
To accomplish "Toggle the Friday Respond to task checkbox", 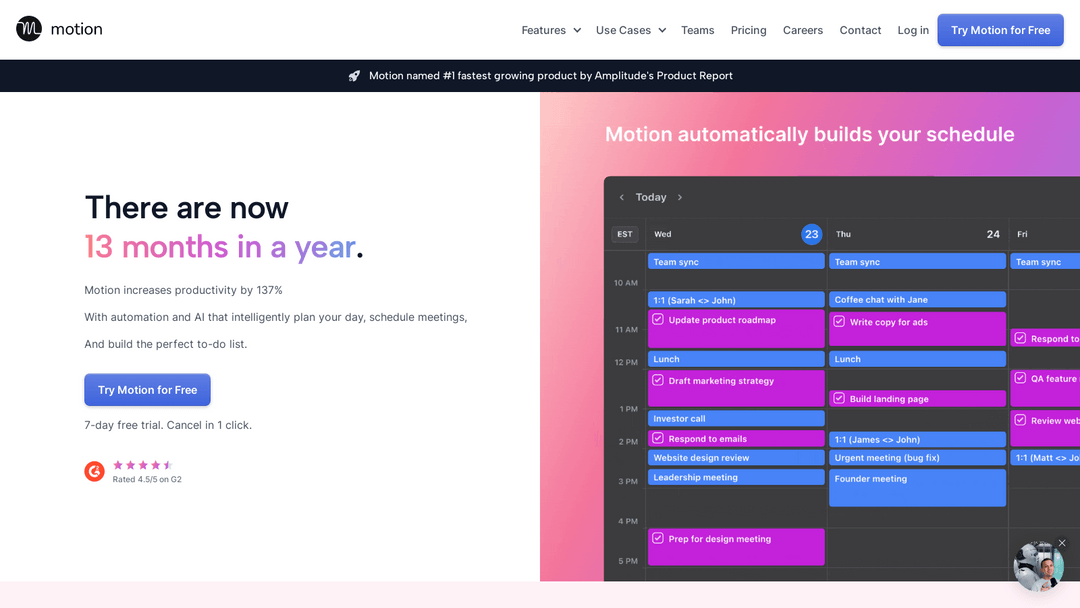I will point(1020,338).
